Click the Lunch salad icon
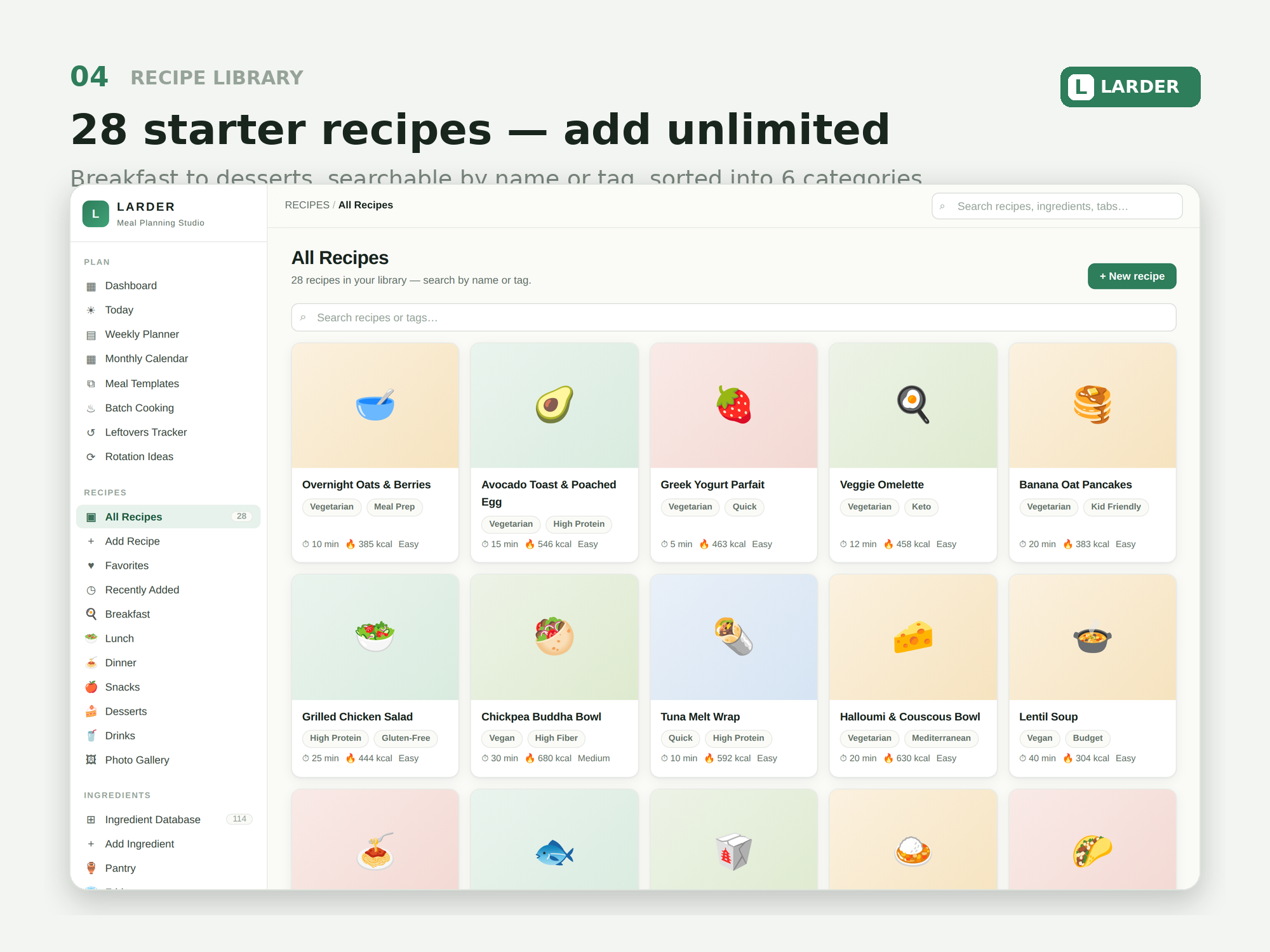Viewport: 1270px width, 952px height. click(91, 638)
